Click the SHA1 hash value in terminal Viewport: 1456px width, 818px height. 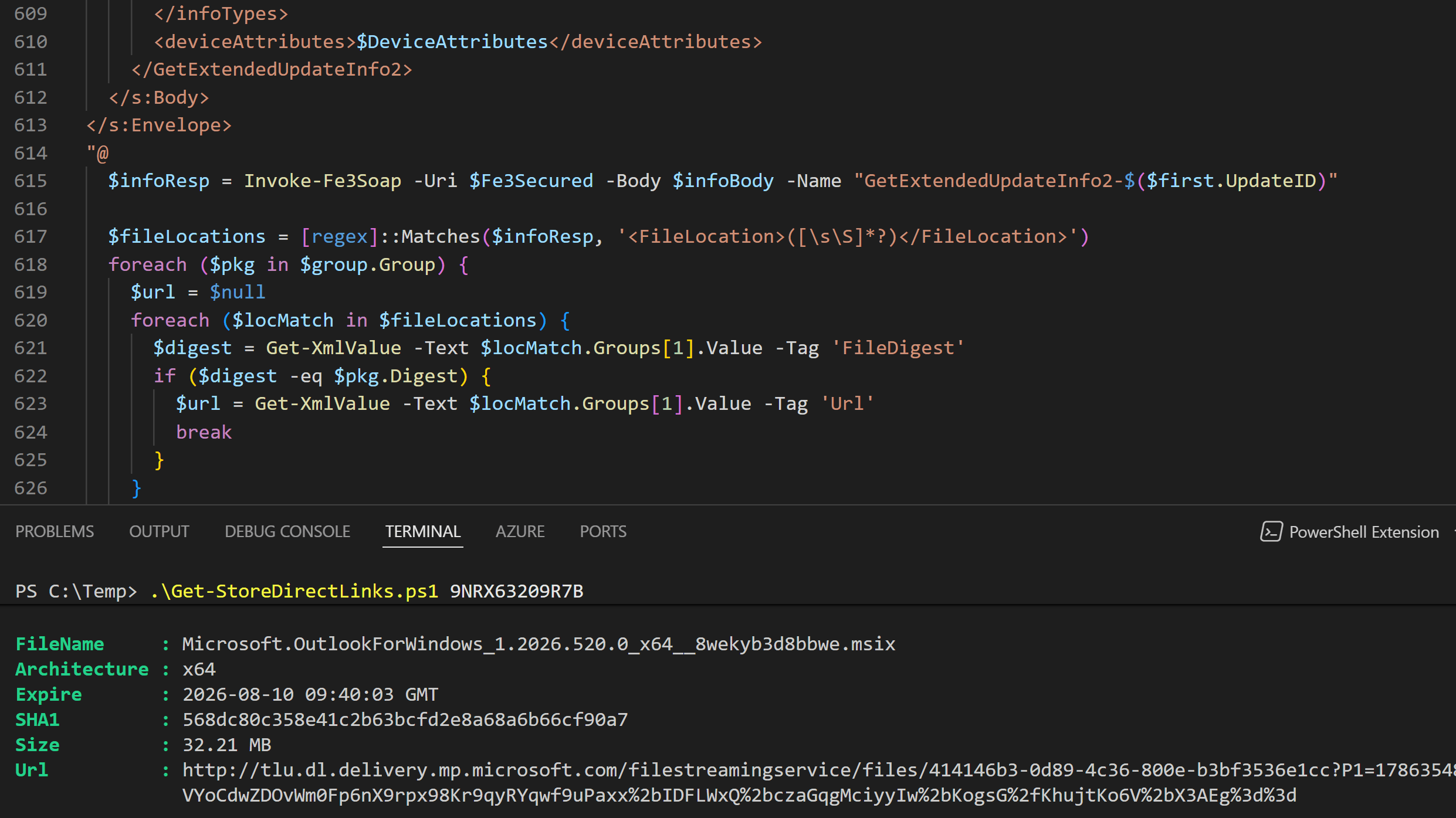(405, 719)
